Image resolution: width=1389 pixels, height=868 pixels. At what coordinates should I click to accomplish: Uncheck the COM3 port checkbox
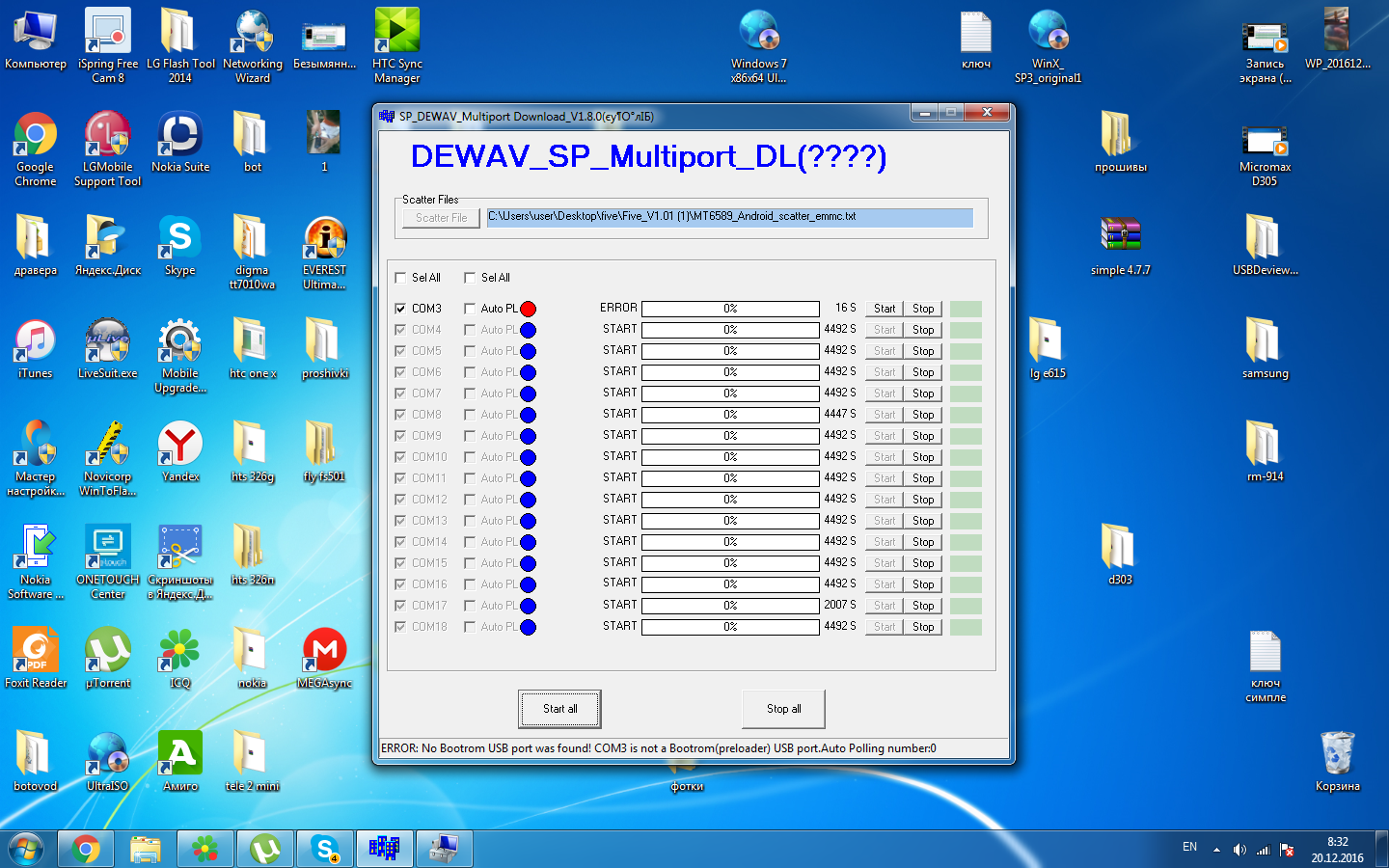pyautogui.click(x=400, y=309)
